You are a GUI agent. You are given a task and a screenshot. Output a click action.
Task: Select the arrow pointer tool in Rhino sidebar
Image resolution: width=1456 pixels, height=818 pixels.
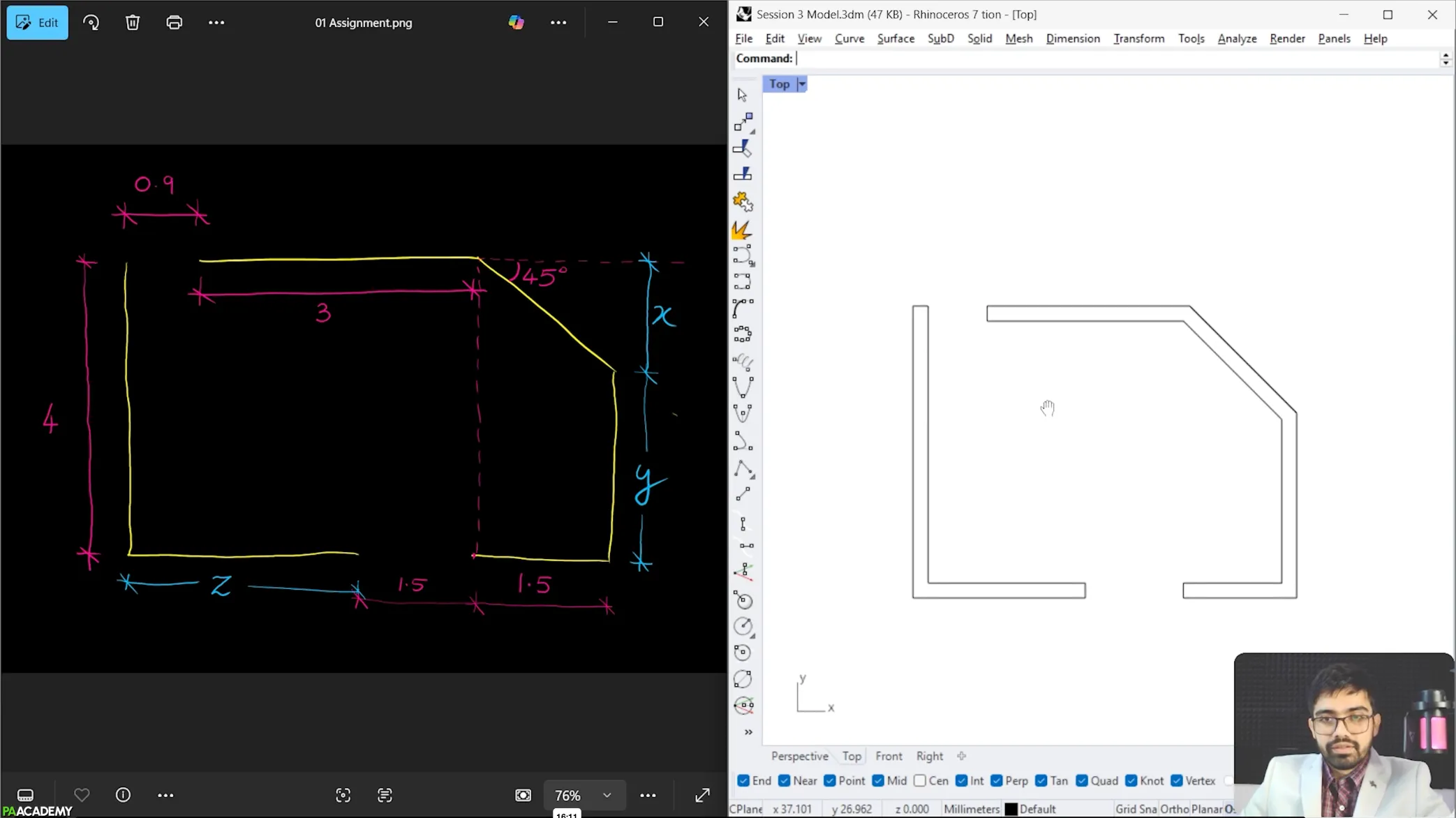[742, 94]
